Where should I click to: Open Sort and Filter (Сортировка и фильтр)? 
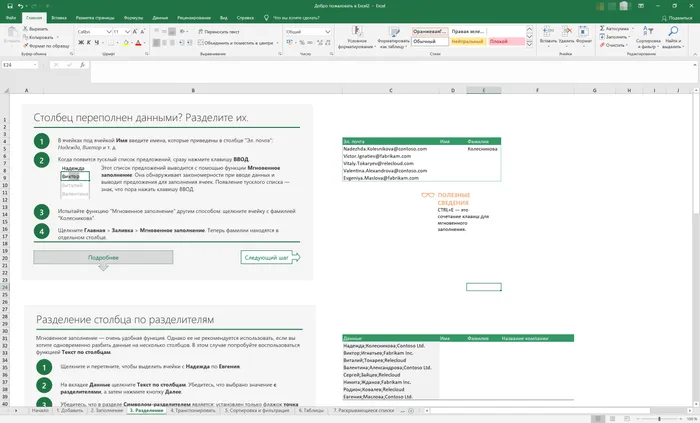coord(648,37)
